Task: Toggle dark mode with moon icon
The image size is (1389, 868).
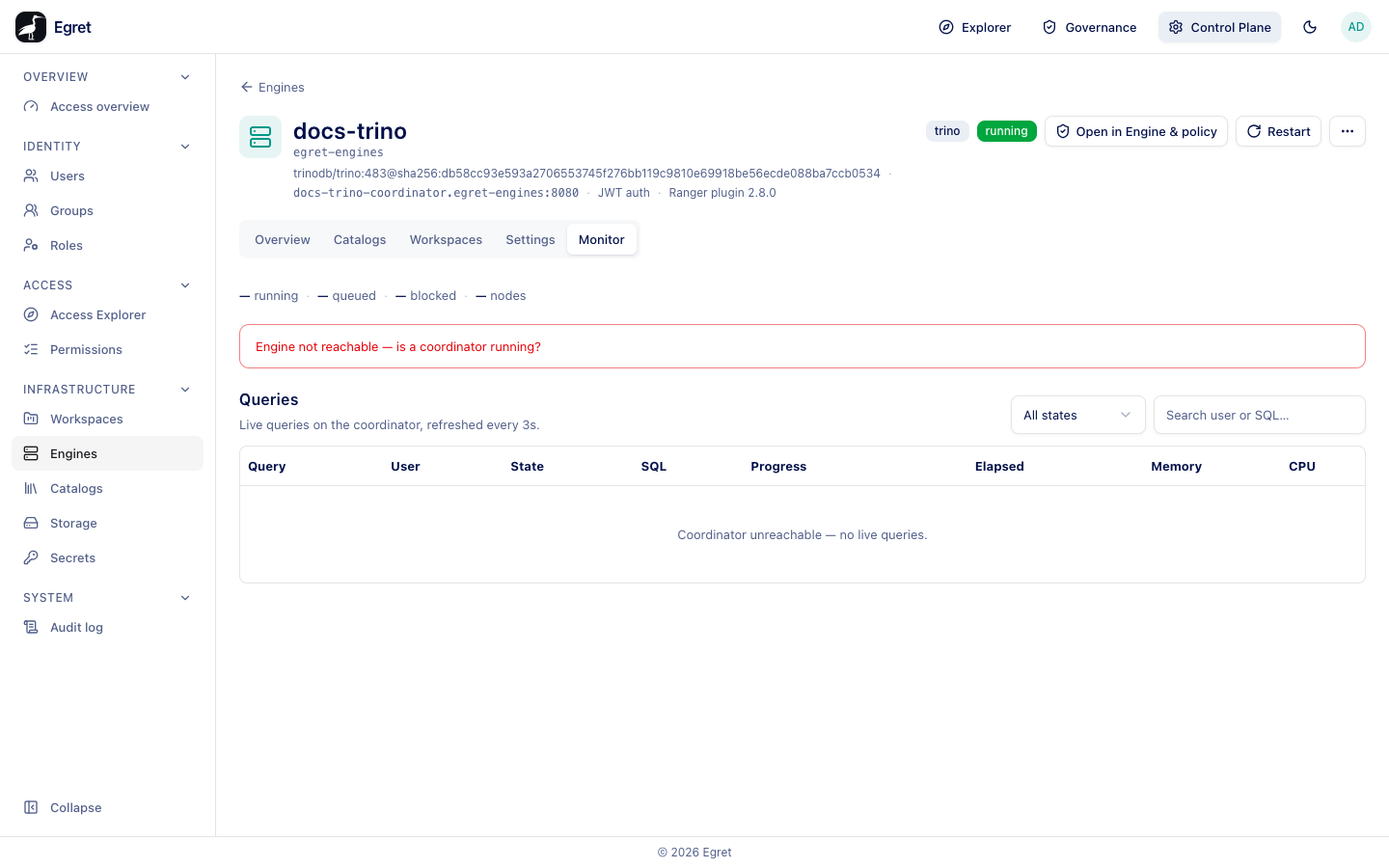Action: click(x=1310, y=27)
